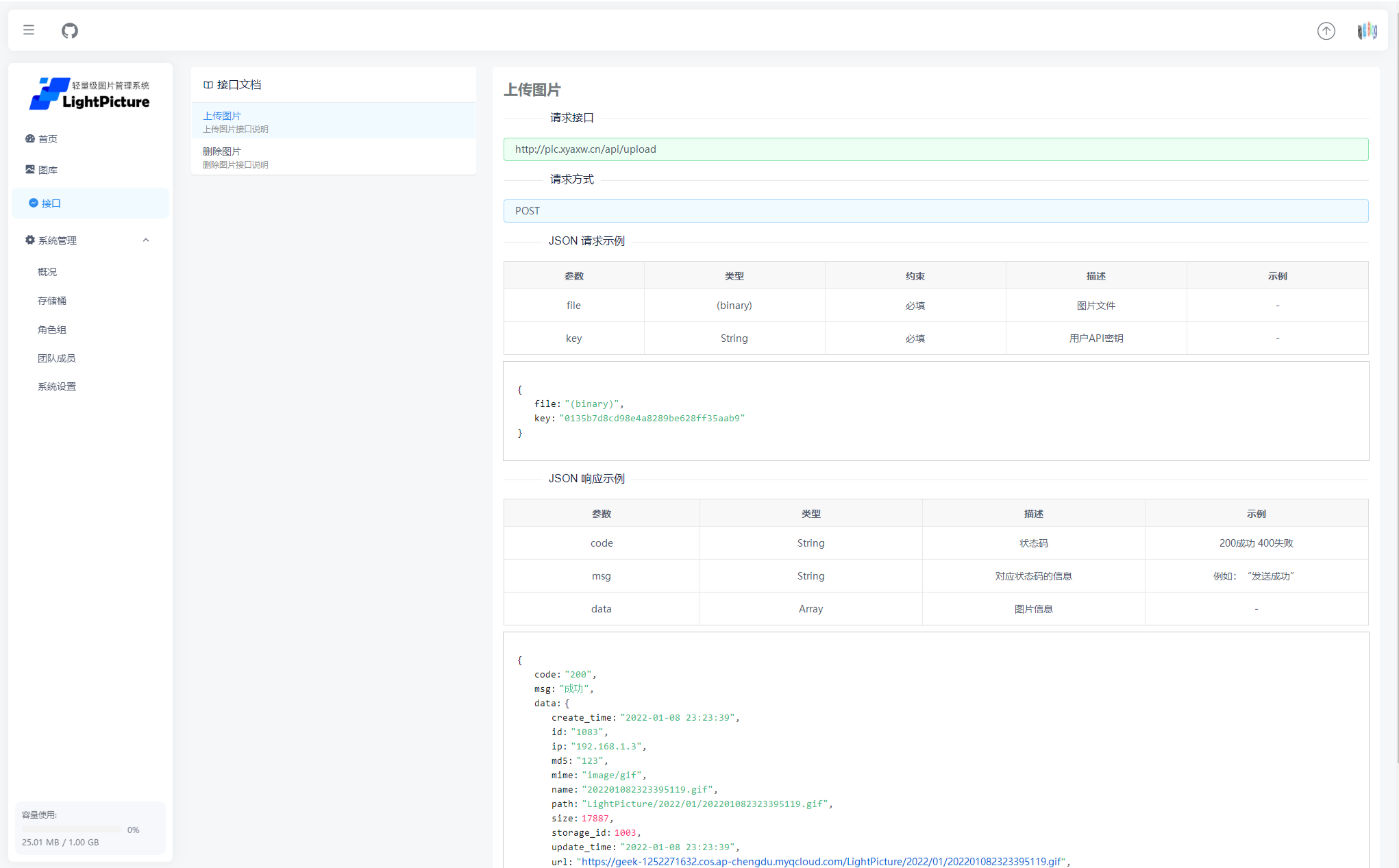
Task: Open the GitHub repository icon
Action: (69, 30)
